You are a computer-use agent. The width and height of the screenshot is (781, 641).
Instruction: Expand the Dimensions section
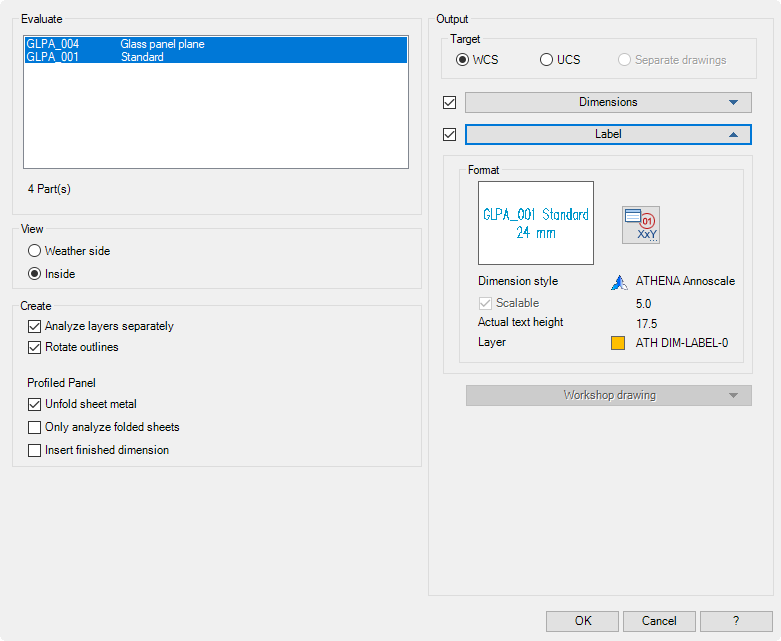(608, 102)
